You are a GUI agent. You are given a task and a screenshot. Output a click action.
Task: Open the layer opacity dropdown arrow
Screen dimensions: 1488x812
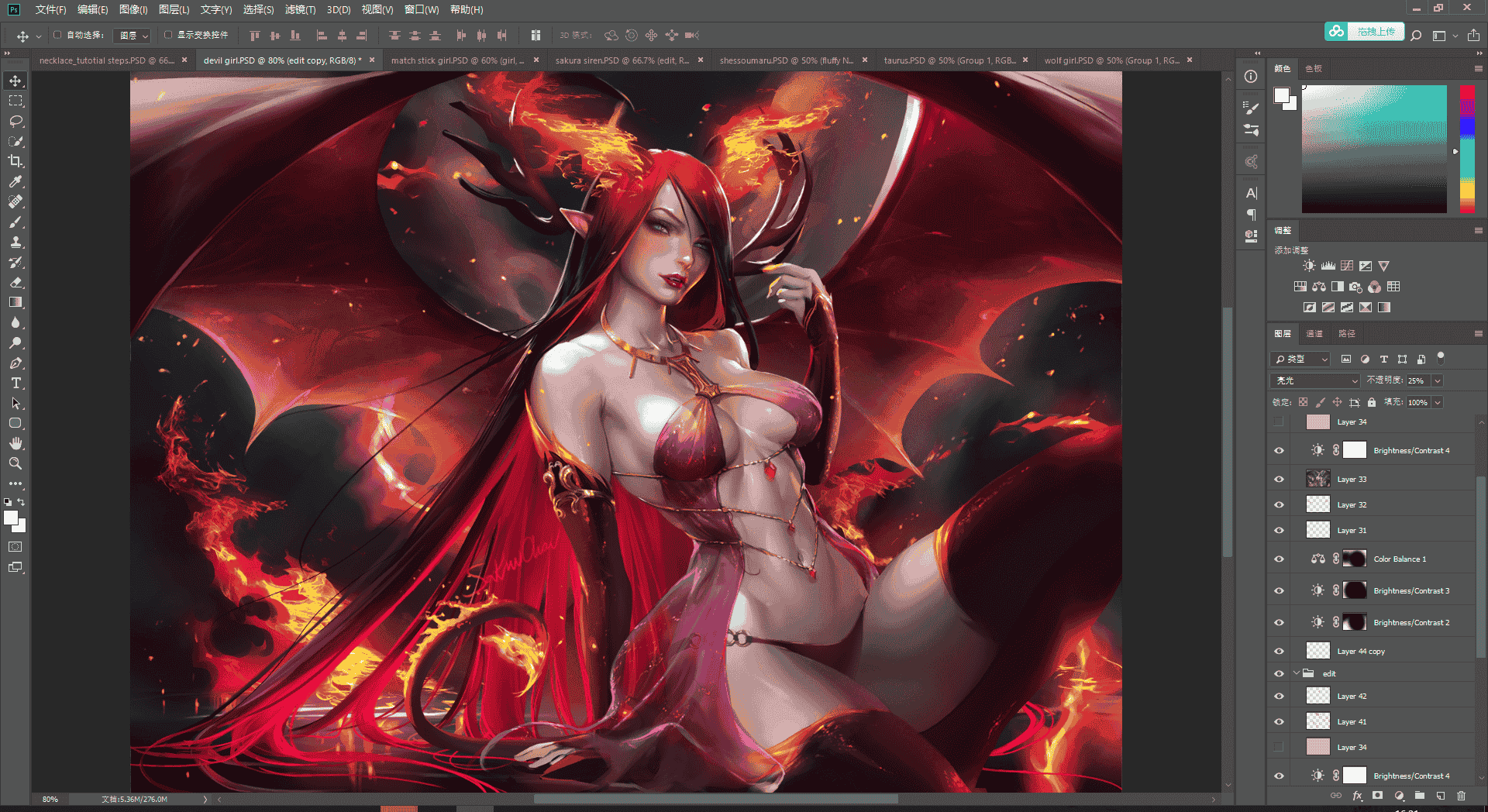click(1438, 380)
